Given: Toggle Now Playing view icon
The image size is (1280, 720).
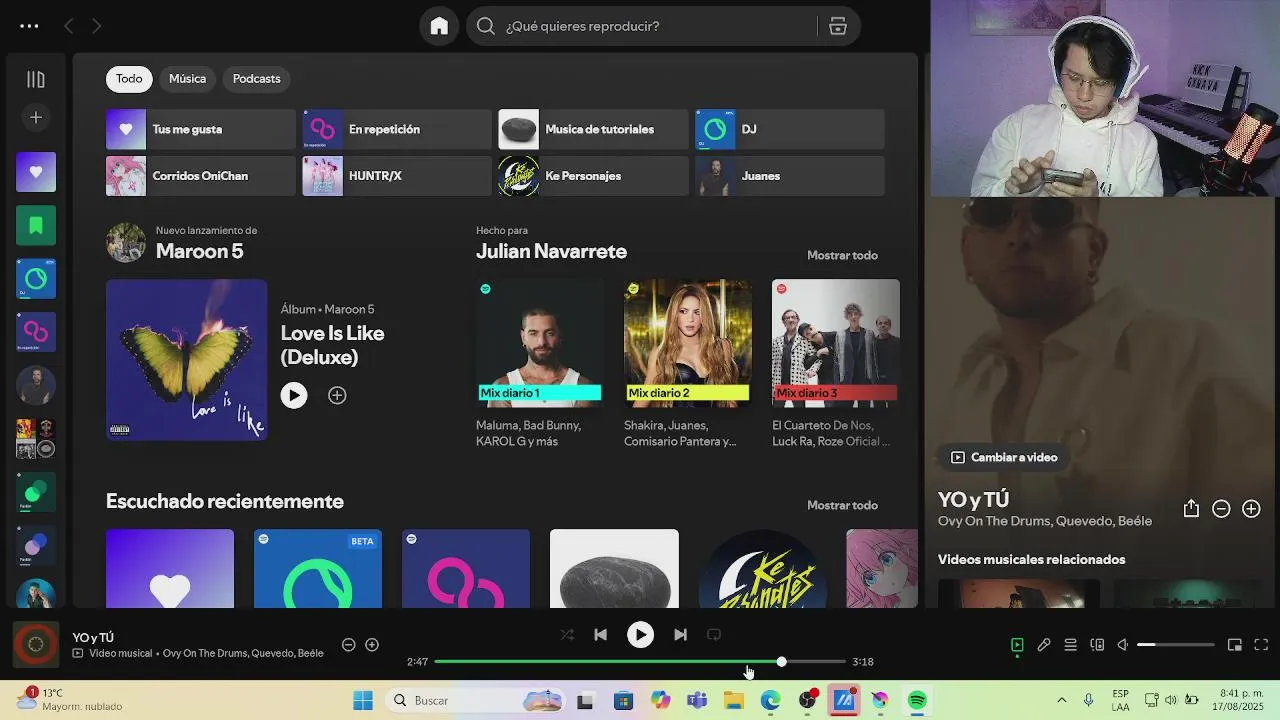Looking at the screenshot, I should [1017, 645].
